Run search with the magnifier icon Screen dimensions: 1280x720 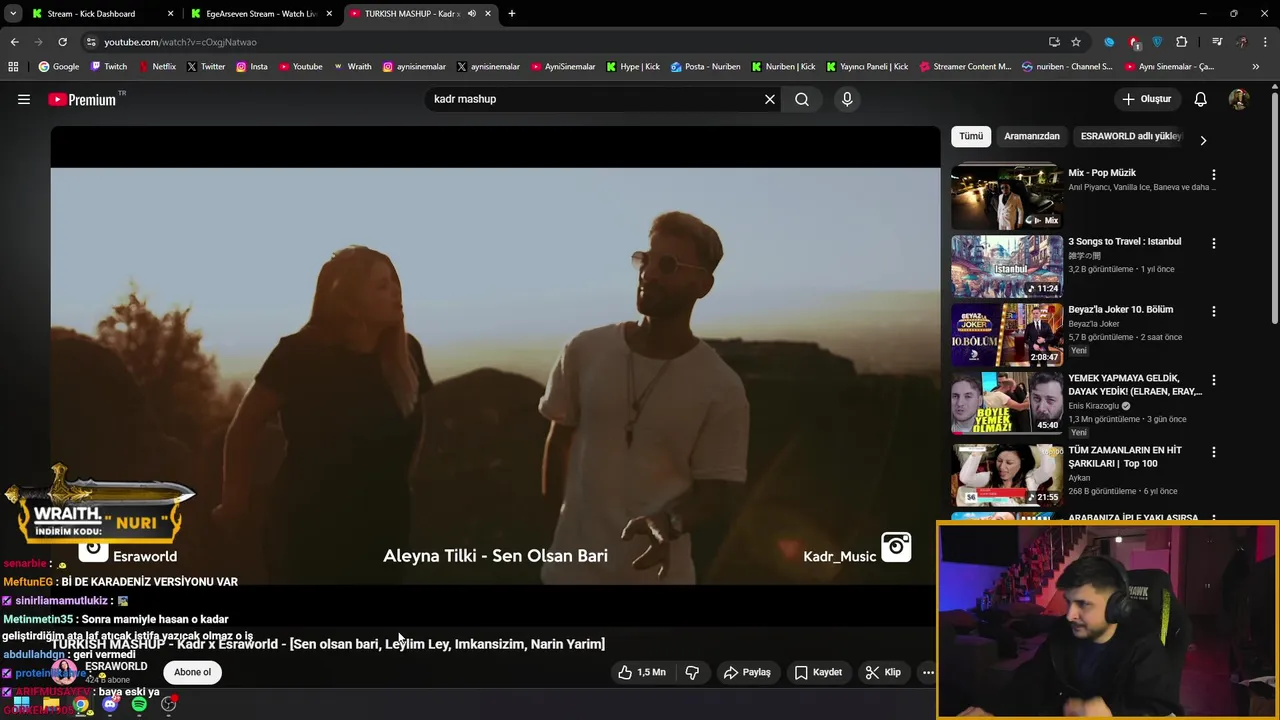pyautogui.click(x=802, y=99)
